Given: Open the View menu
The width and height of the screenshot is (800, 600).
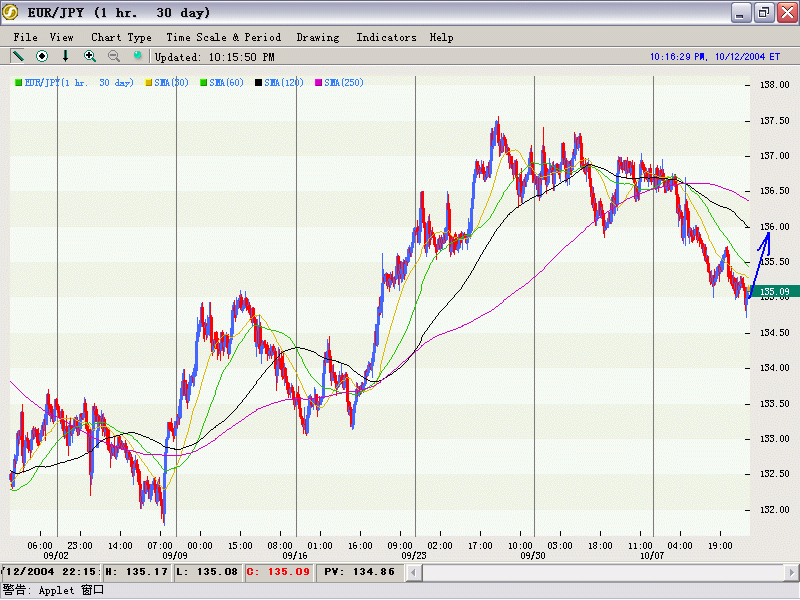Looking at the screenshot, I should [x=62, y=37].
